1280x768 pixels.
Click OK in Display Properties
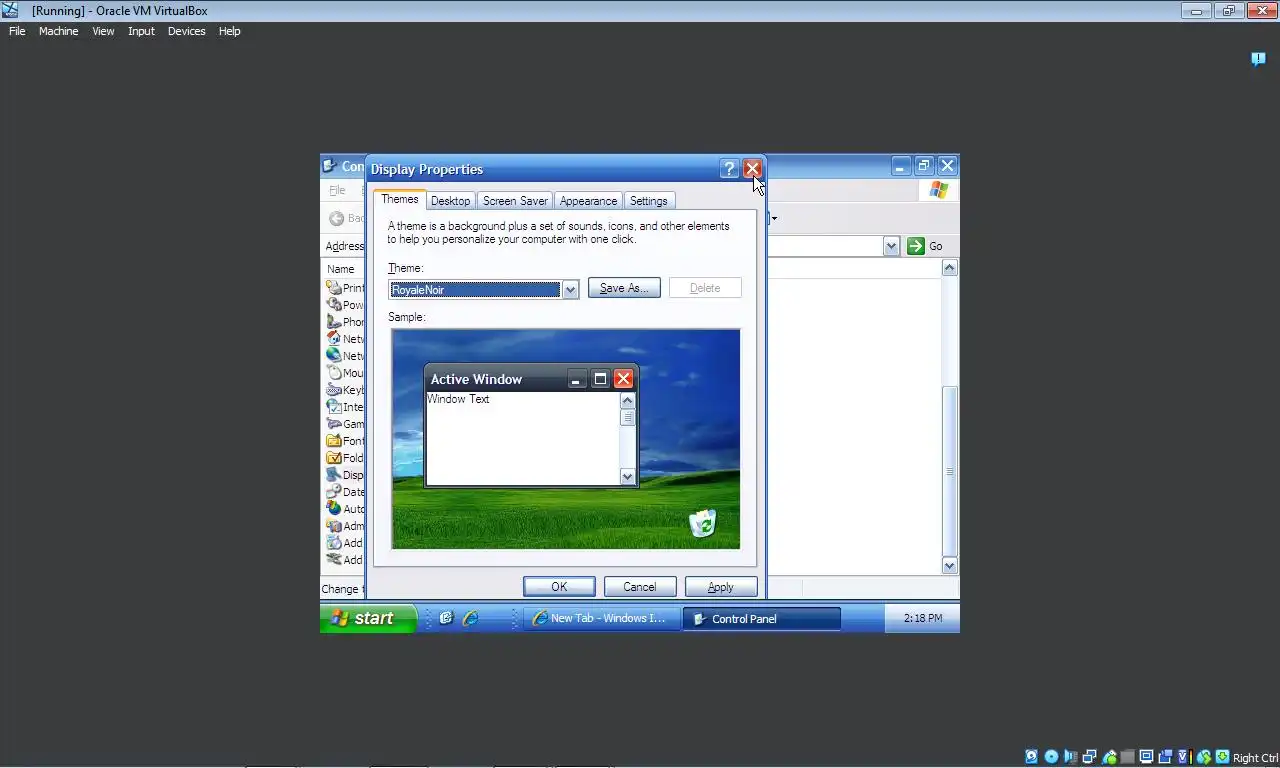click(559, 587)
